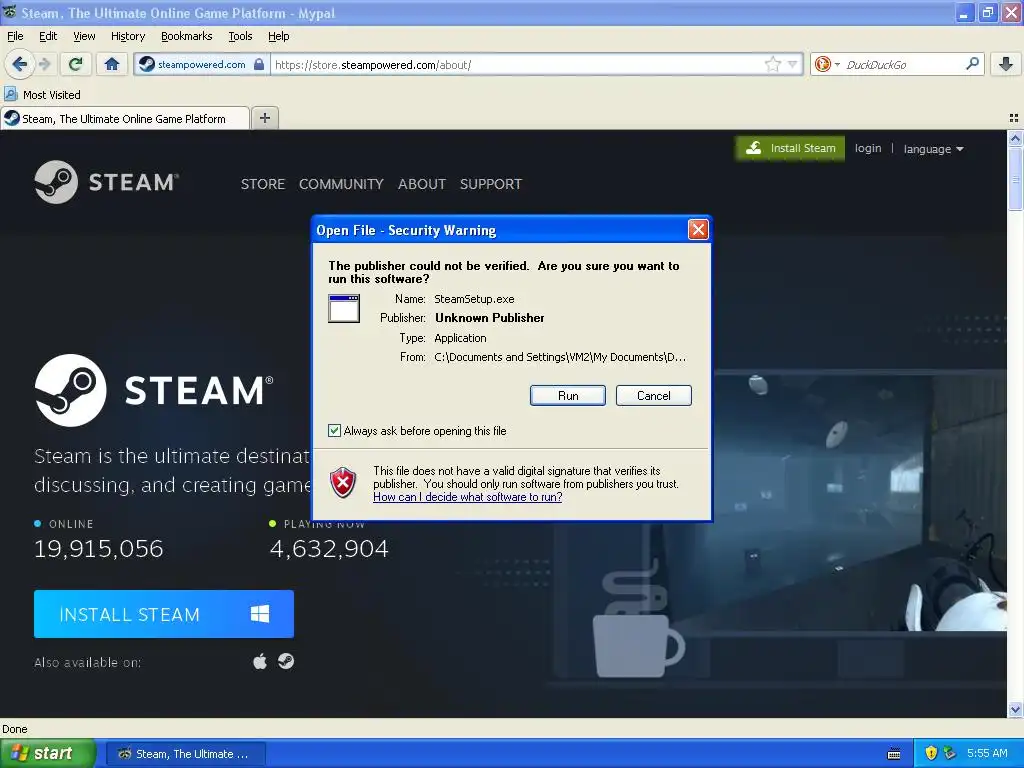Click the 4,632,904 playing now count
This screenshot has height=768, width=1024.
pos(329,549)
